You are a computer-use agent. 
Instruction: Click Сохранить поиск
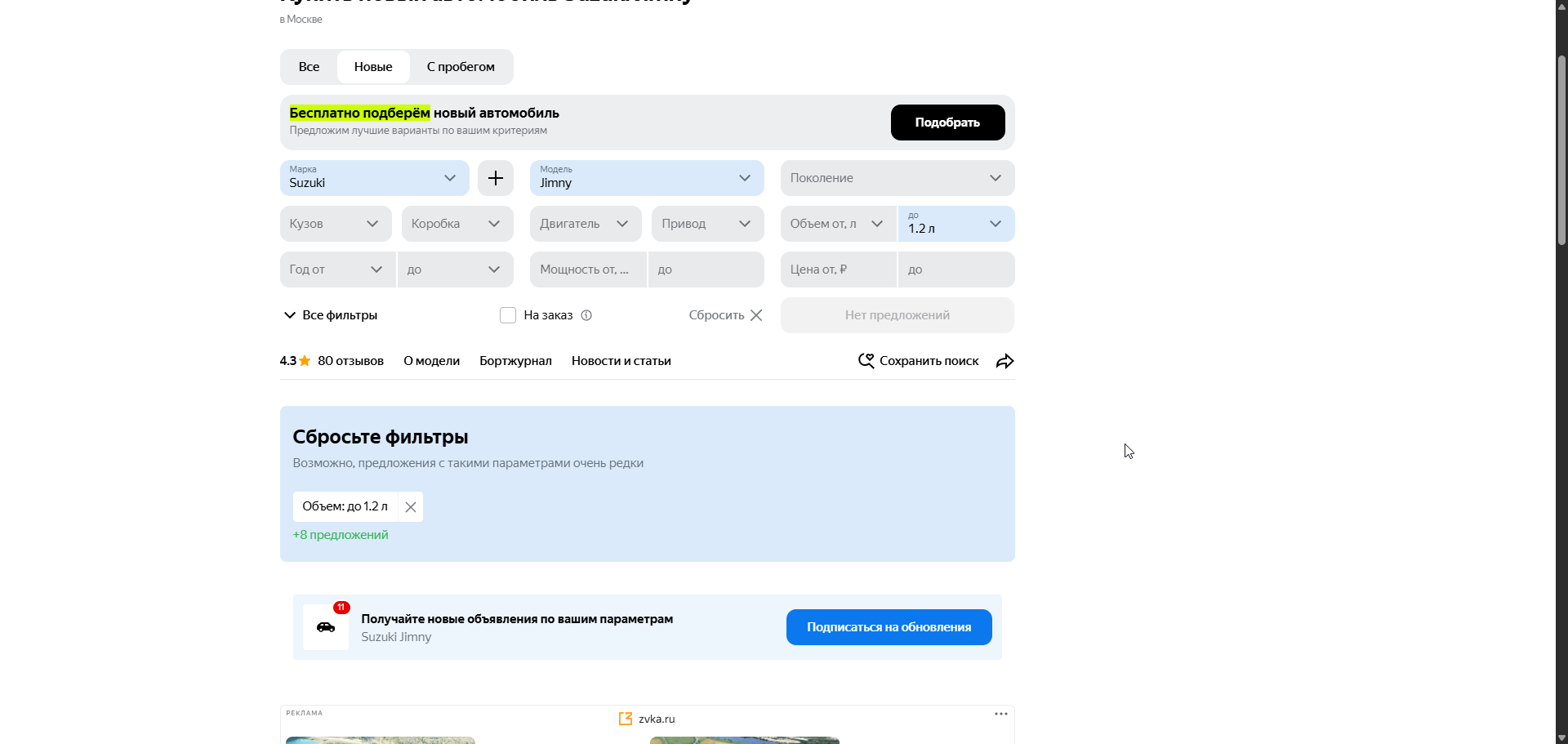[x=919, y=361]
